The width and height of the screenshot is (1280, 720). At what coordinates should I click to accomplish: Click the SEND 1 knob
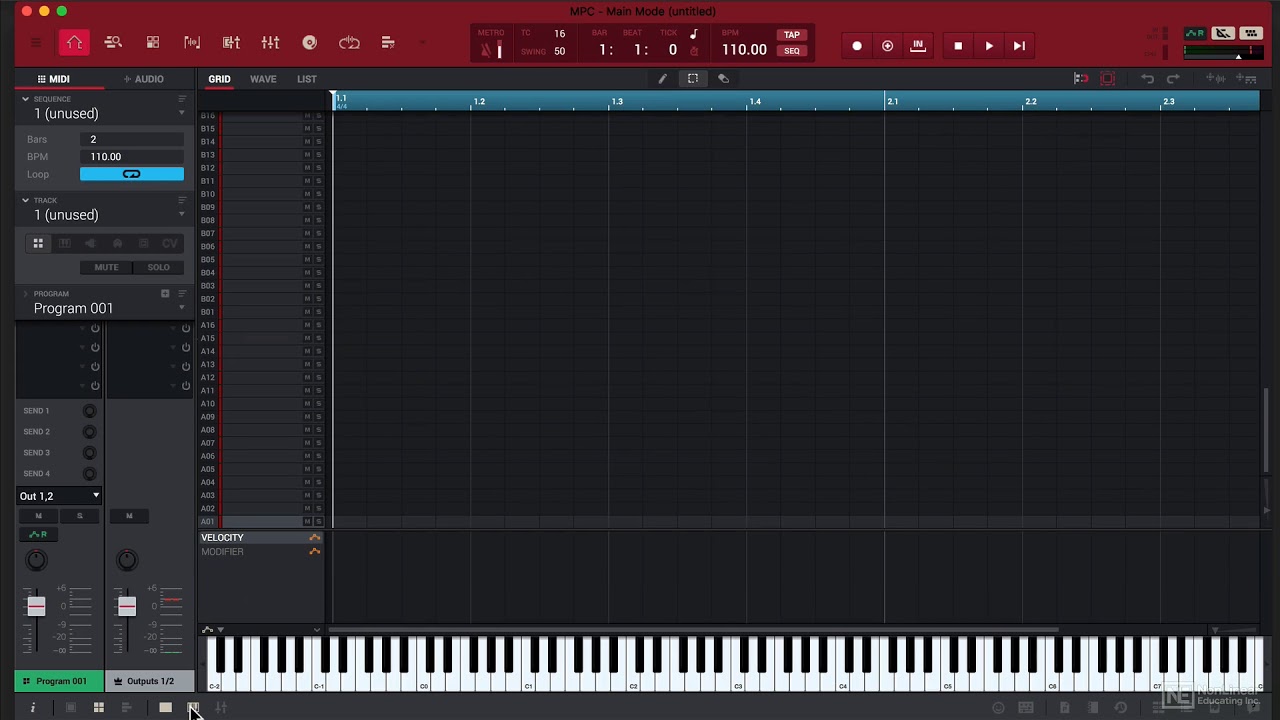[x=89, y=411]
